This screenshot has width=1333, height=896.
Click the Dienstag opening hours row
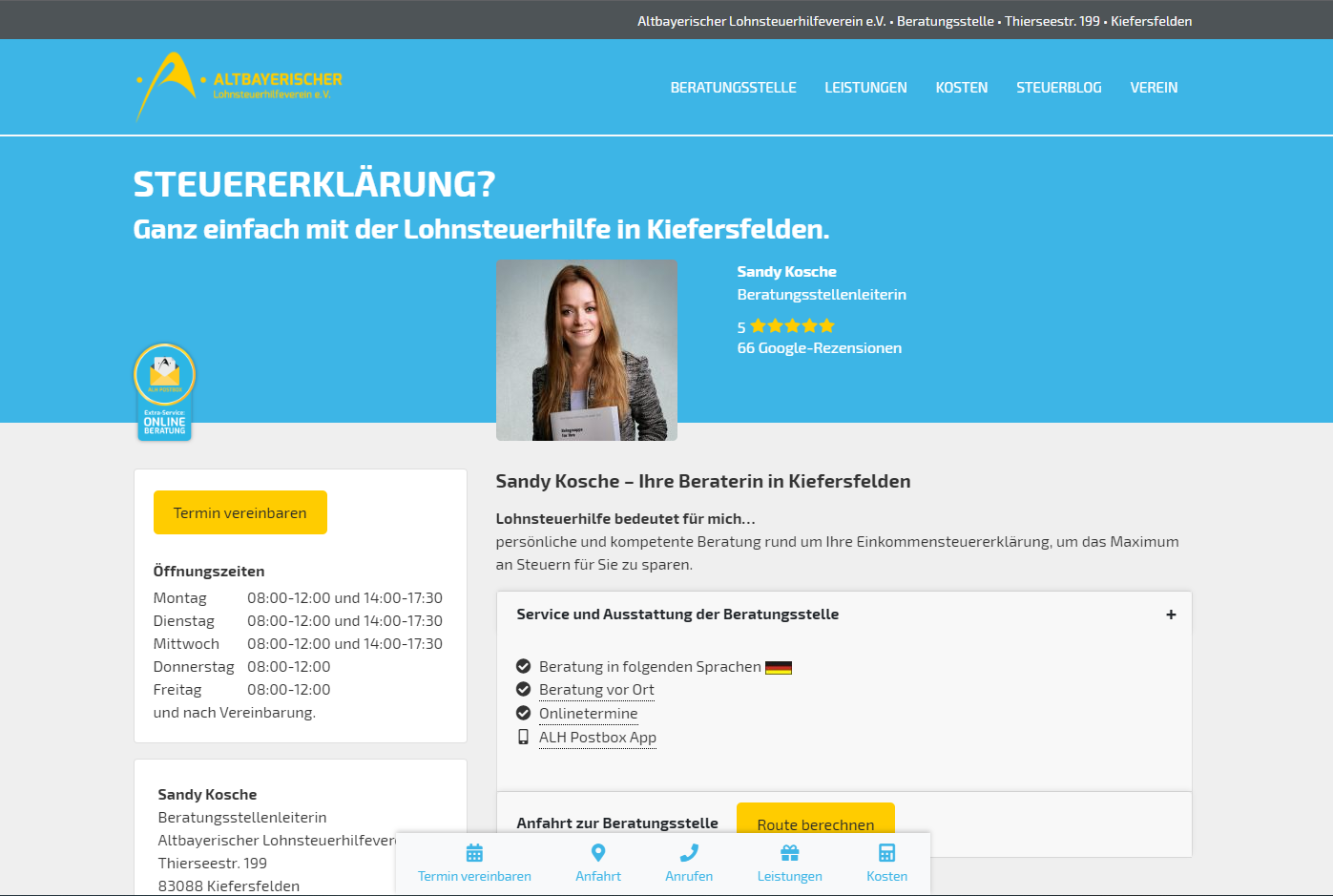point(299,621)
